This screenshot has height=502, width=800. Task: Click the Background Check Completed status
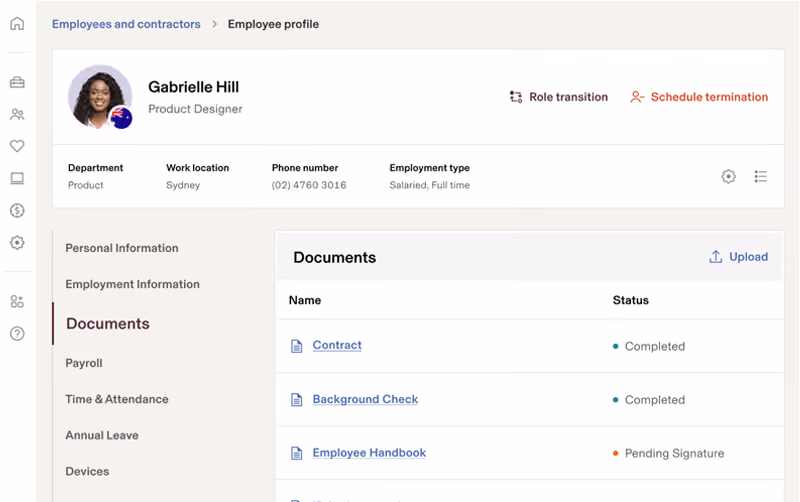tap(649, 400)
